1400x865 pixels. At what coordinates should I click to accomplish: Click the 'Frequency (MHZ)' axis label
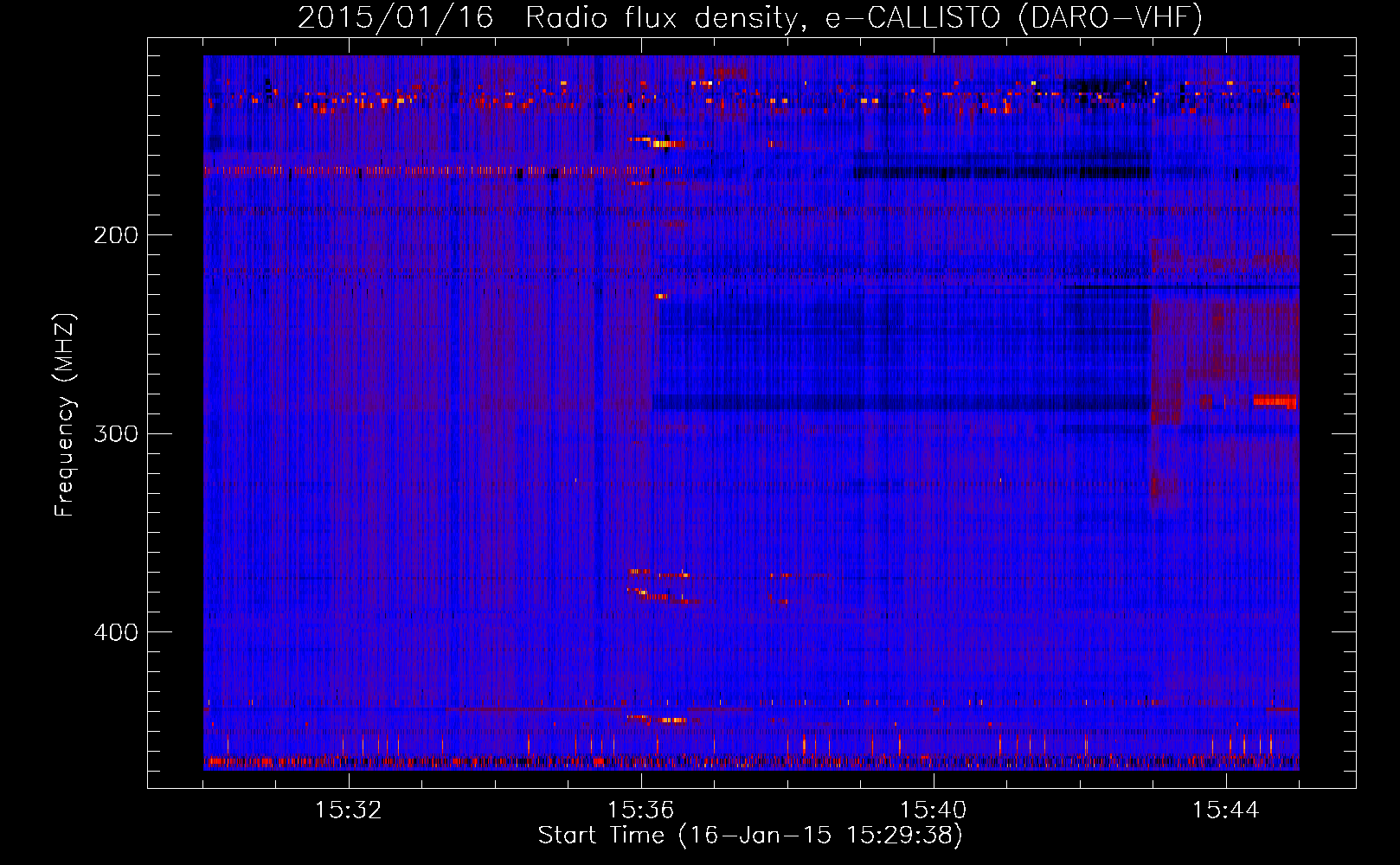(x=66, y=414)
